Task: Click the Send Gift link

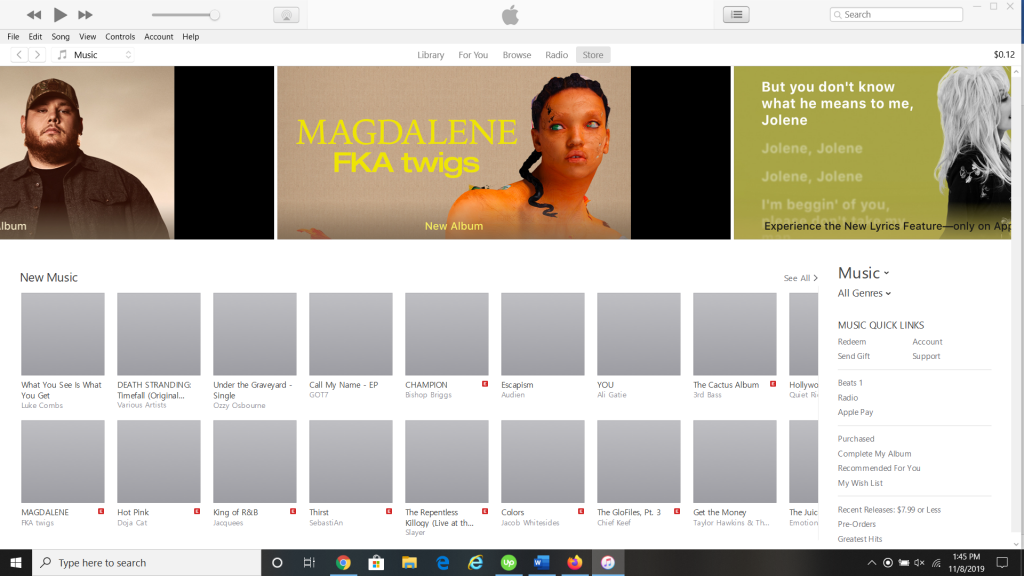Action: click(854, 356)
